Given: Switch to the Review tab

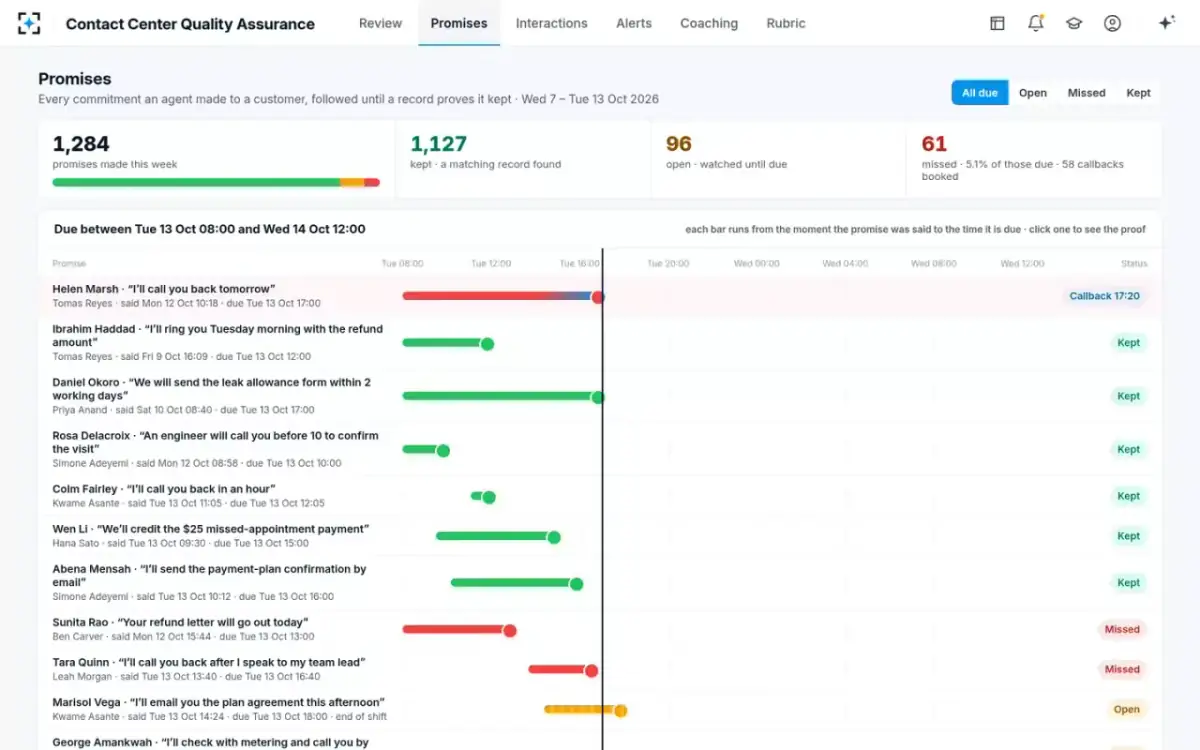Looking at the screenshot, I should click(380, 23).
